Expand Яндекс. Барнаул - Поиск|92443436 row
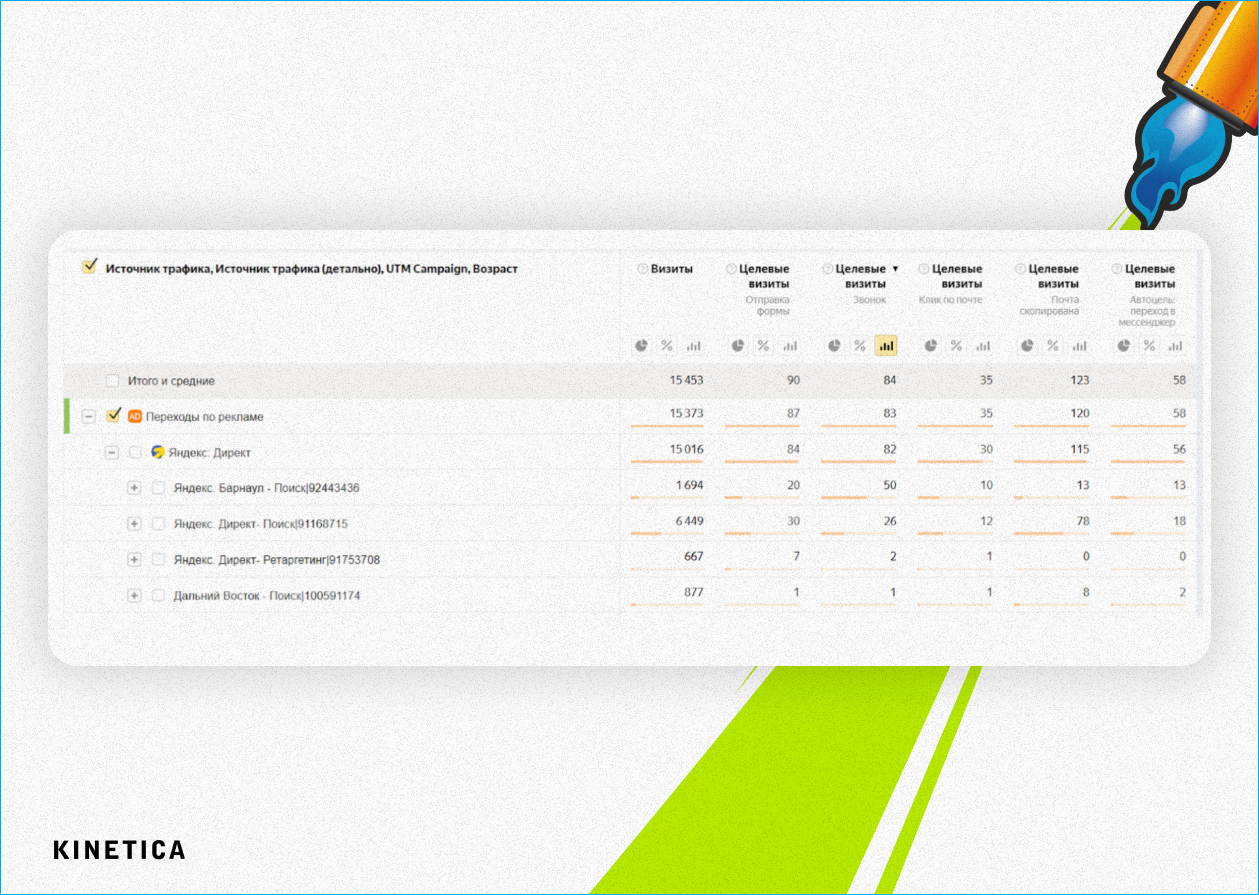Image resolution: width=1259 pixels, height=895 pixels. (x=134, y=488)
